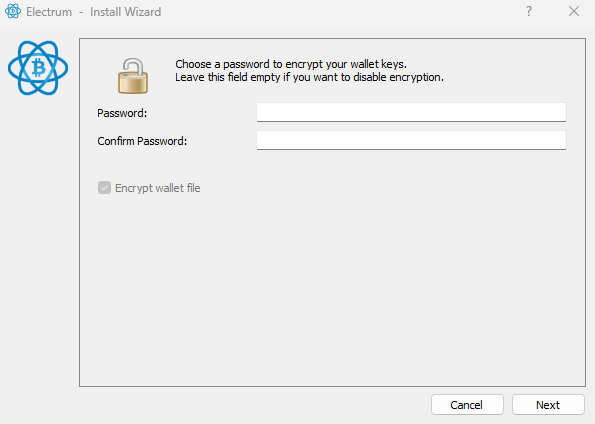Click the "Install Wizard" title text
The image size is (595, 424).
[x=126, y=12]
